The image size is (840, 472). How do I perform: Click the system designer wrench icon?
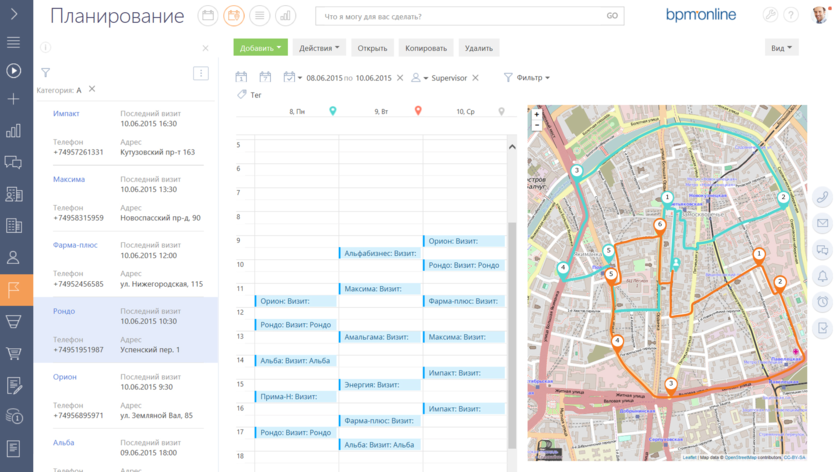coord(770,16)
